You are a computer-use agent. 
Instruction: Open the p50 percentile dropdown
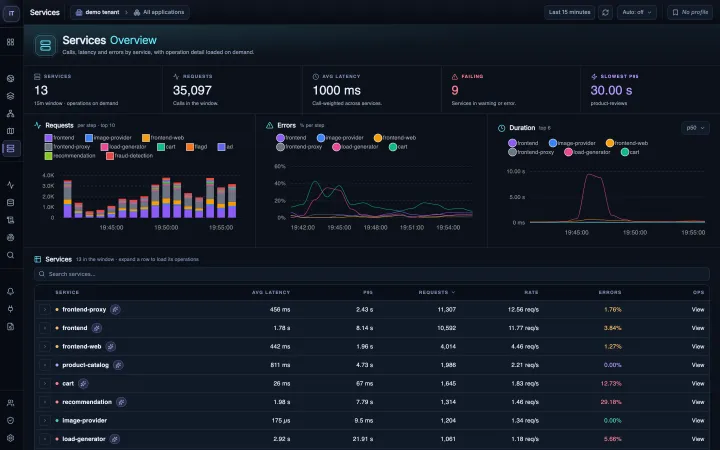[x=695, y=128]
